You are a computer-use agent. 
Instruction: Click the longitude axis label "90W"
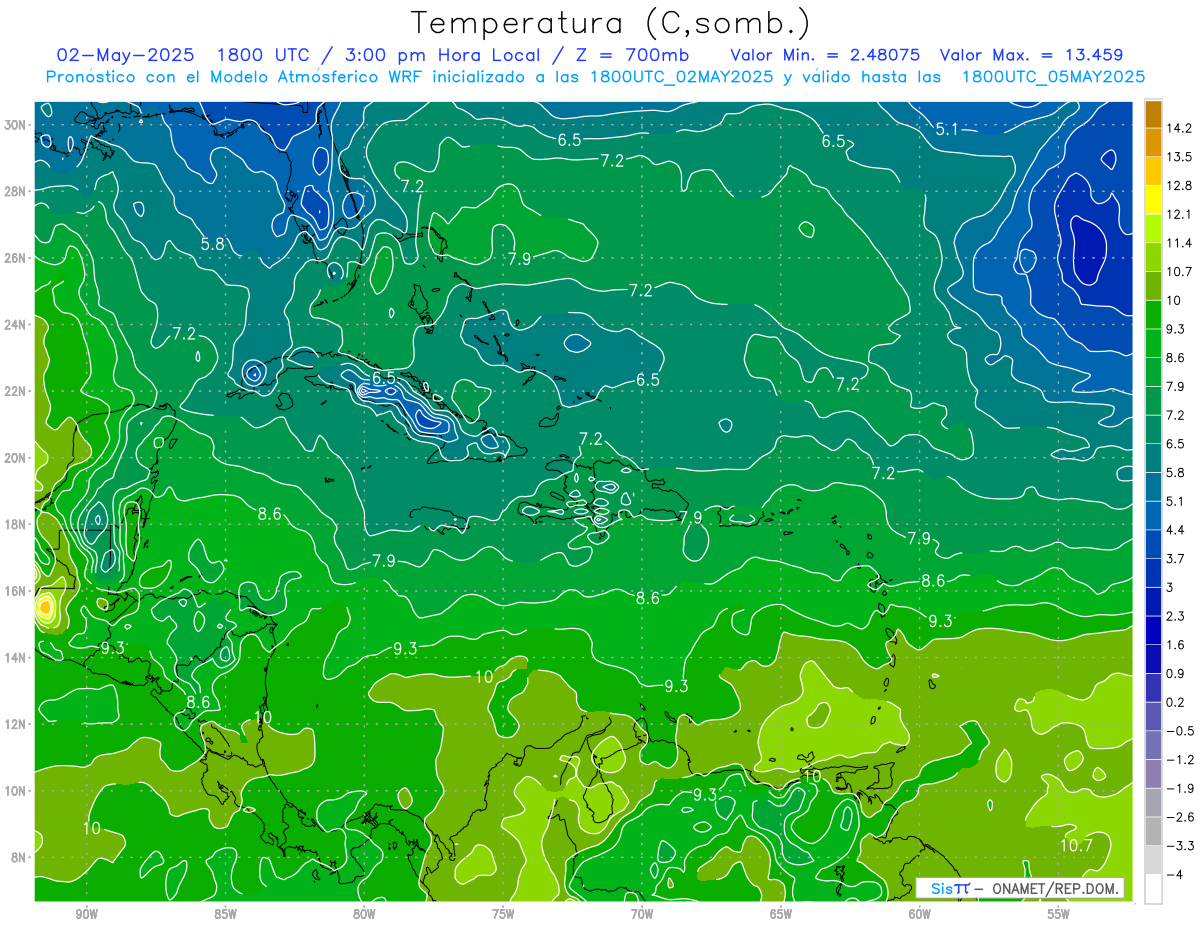(86, 913)
